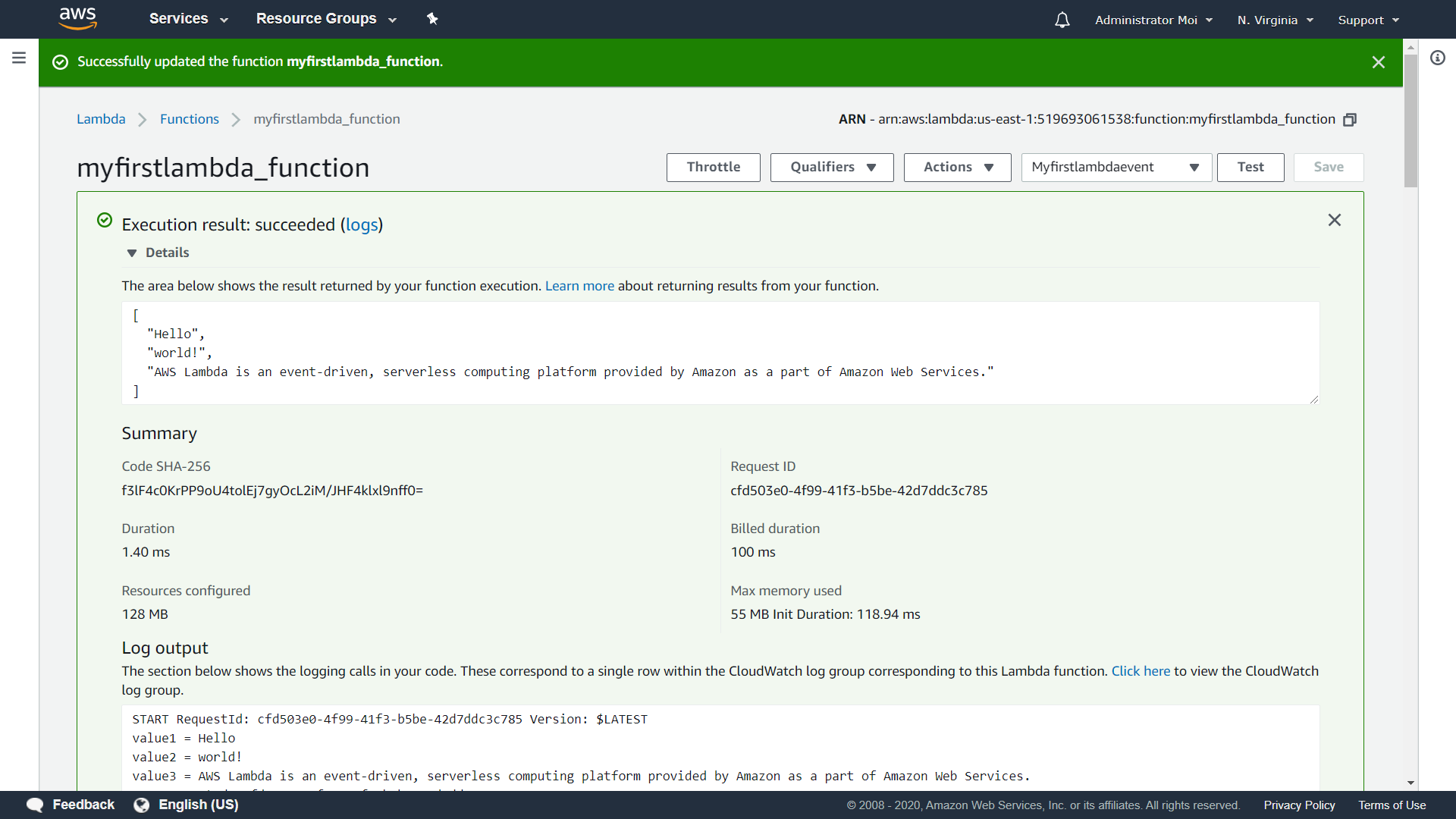The height and width of the screenshot is (819, 1456).
Task: Open the info panel icon at right
Action: tap(1437, 58)
